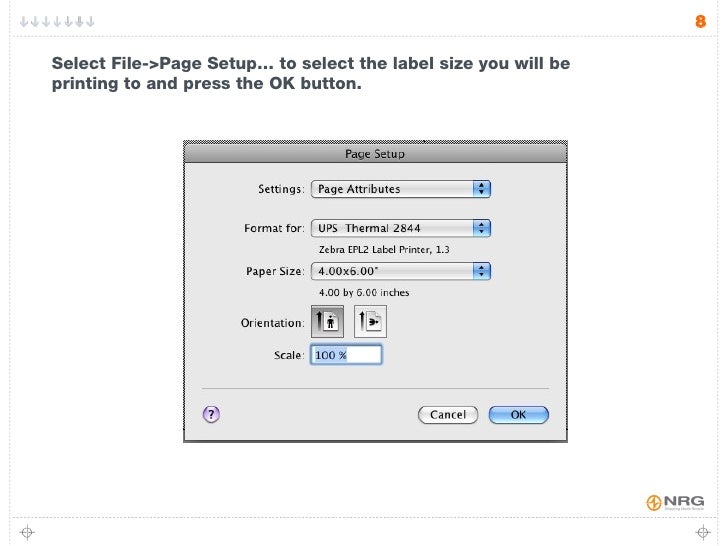Image resolution: width=728 pixels, height=546 pixels.
Task: Click the bottom-right crosshair registration mark
Action: click(703, 532)
